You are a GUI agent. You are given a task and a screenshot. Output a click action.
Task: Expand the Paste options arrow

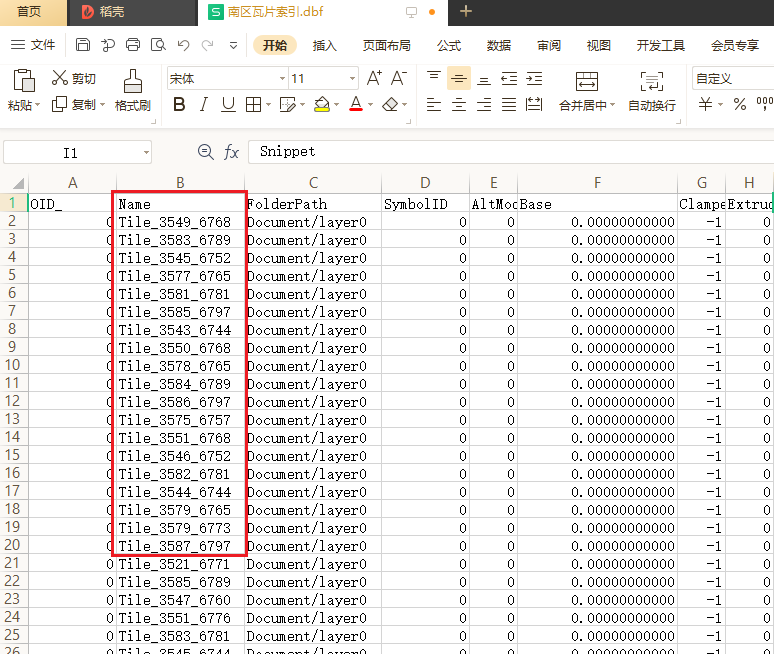pos(38,105)
